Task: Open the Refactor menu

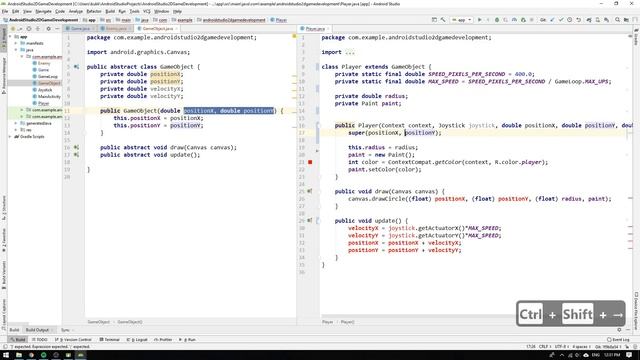Action: coord(94,11)
